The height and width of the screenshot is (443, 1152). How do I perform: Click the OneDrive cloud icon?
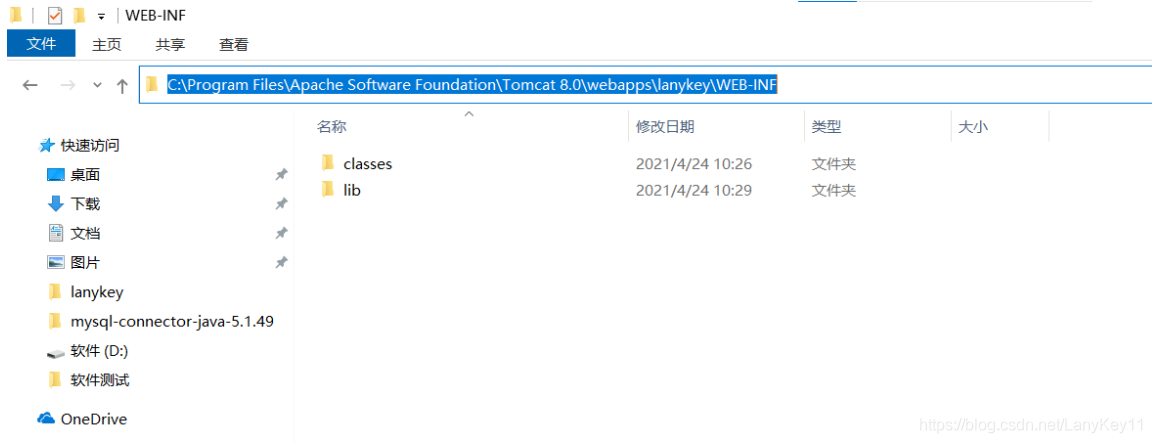click(x=46, y=419)
